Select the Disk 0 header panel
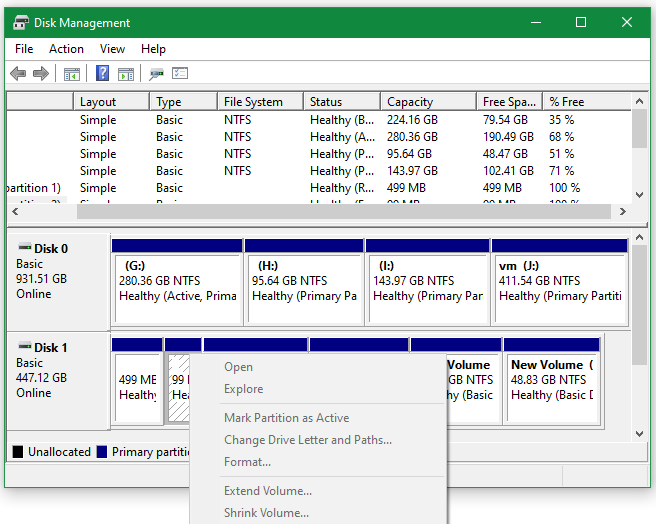The image size is (656, 524). 58,282
